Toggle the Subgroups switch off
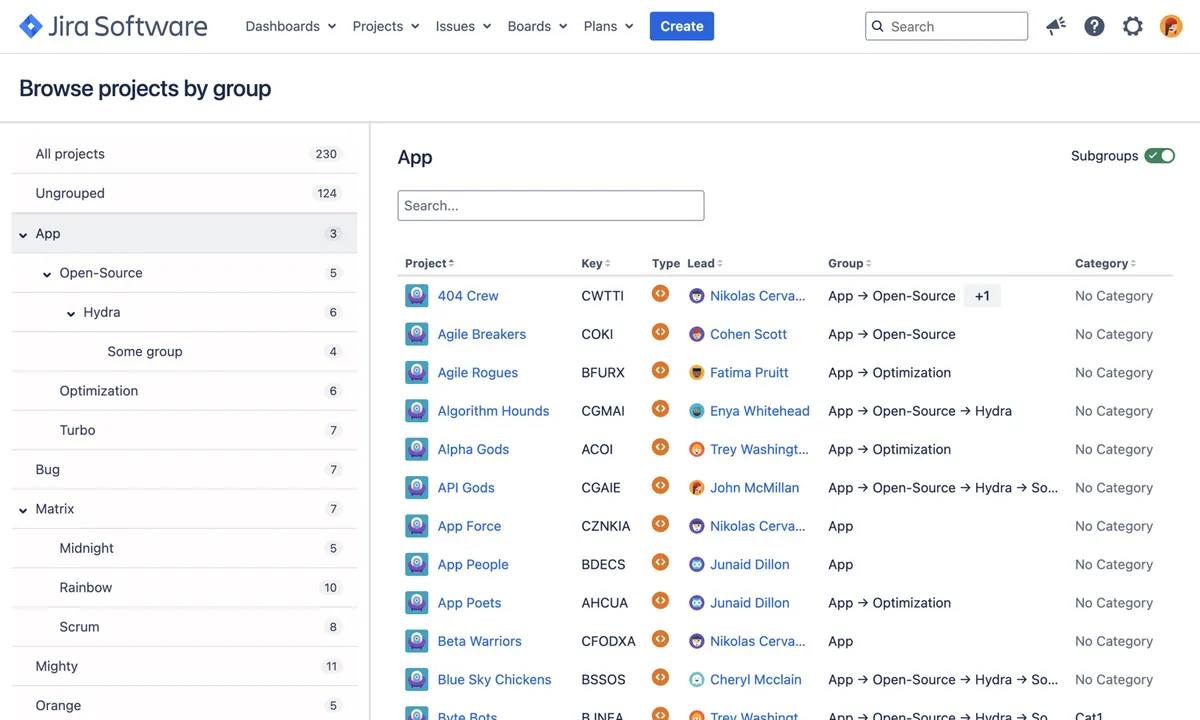Screen dimensions: 1200x720 tap(1160, 156)
